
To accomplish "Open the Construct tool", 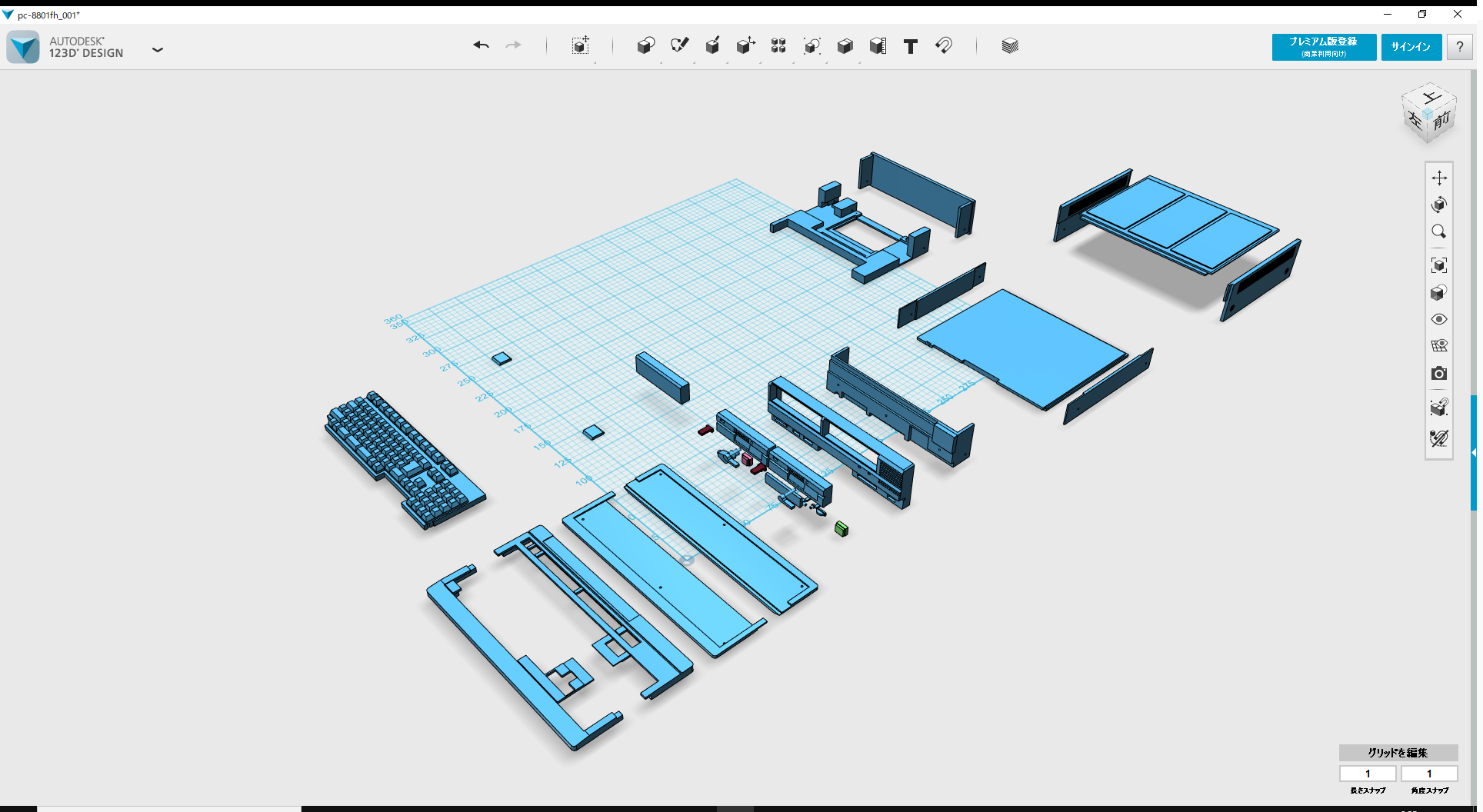I will coord(712,46).
